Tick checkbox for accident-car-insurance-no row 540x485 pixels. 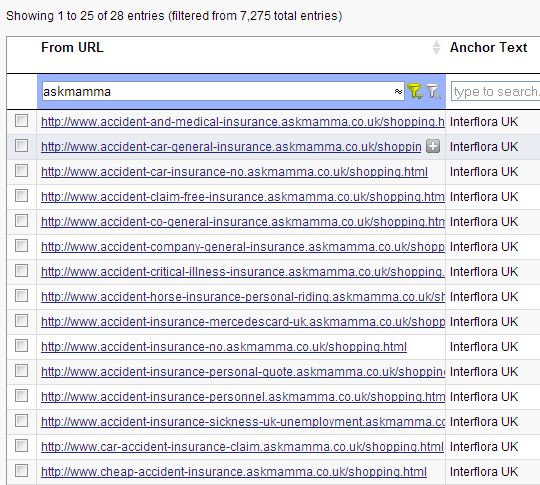tap(21, 171)
